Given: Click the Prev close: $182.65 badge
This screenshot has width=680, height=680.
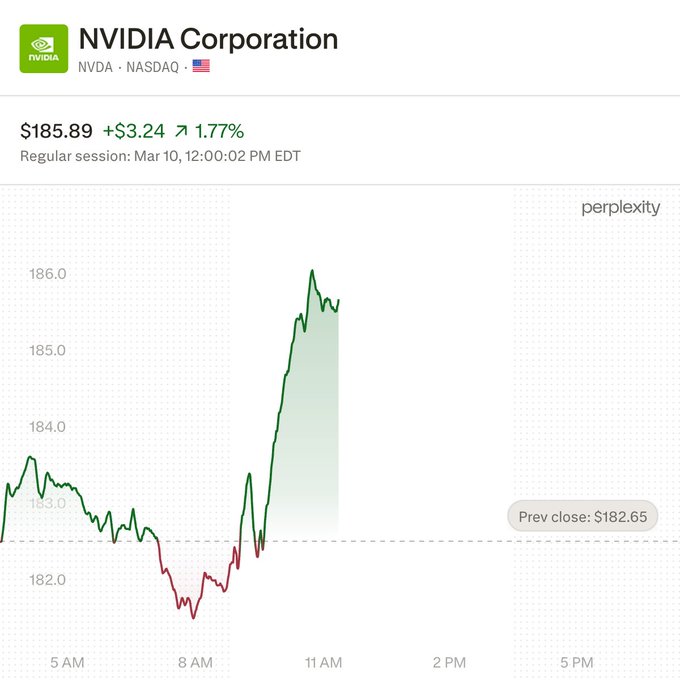Looking at the screenshot, I should click(583, 517).
